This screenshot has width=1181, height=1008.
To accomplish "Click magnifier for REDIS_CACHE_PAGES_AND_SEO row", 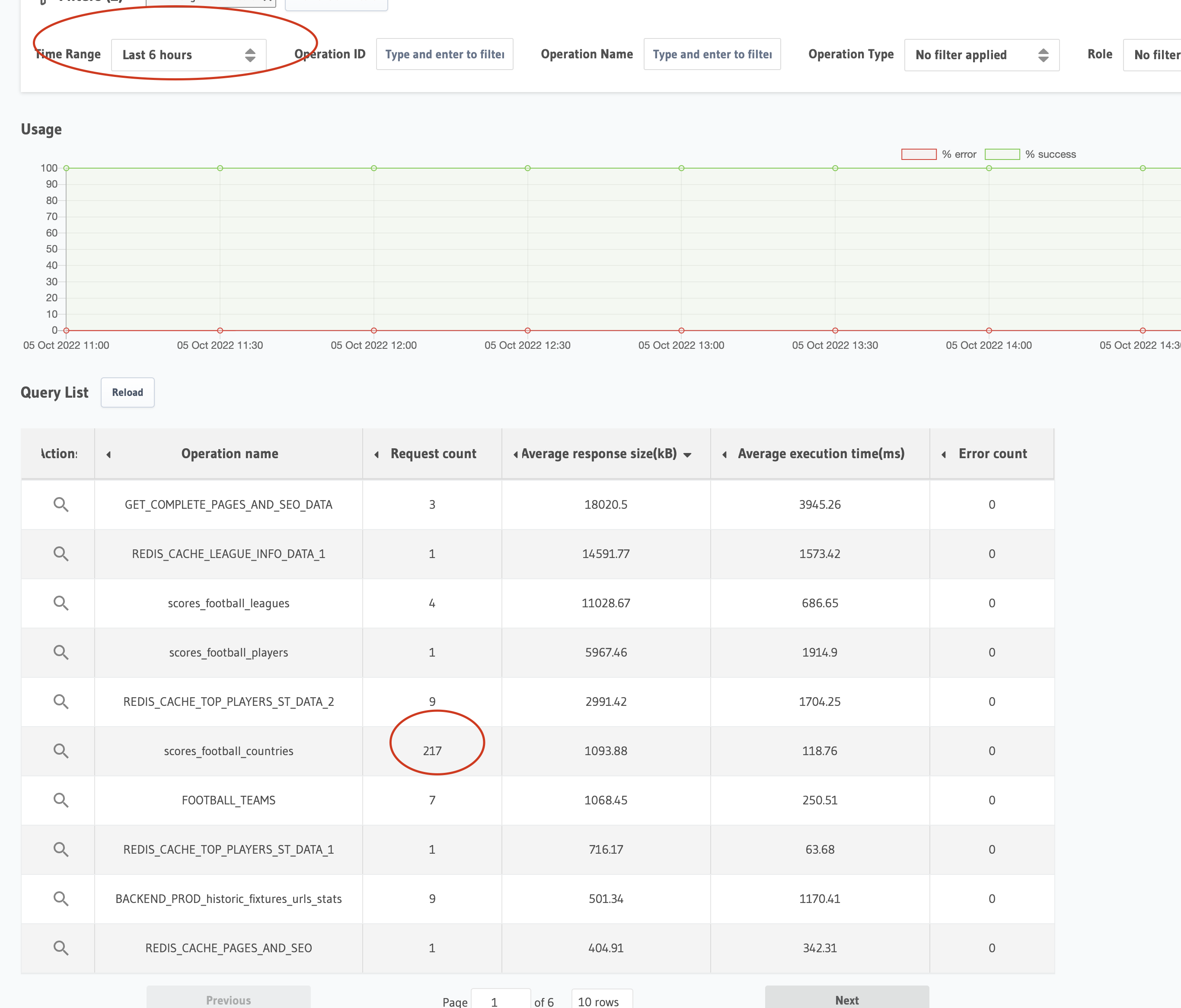I will coord(61,947).
